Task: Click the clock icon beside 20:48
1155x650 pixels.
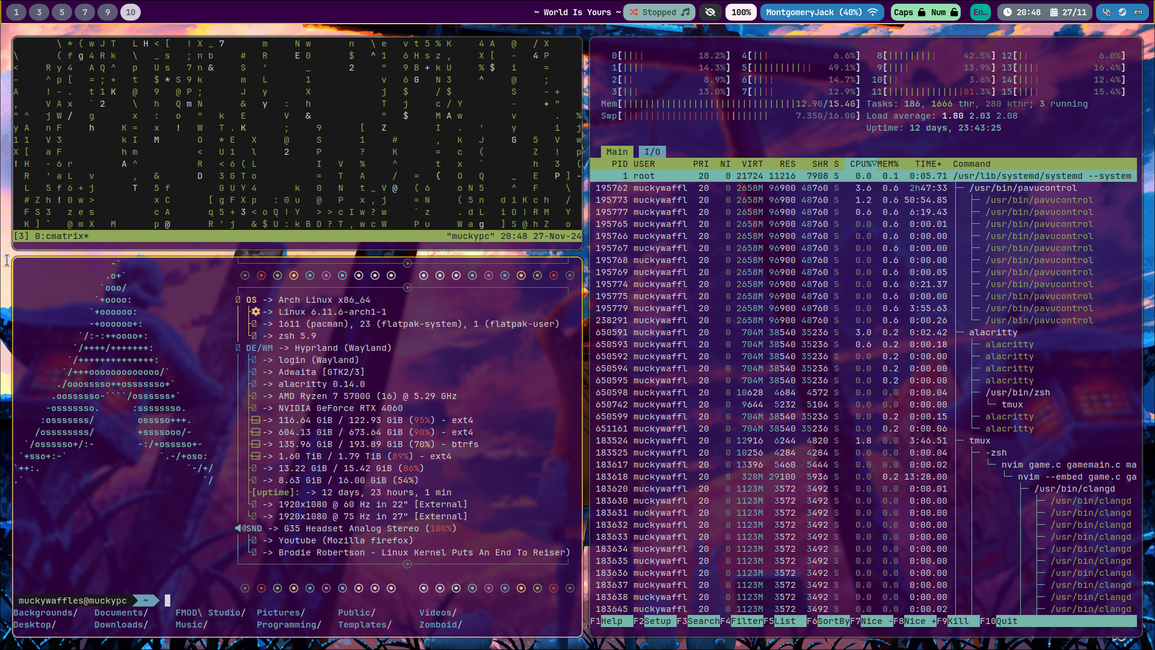Action: tap(1007, 12)
